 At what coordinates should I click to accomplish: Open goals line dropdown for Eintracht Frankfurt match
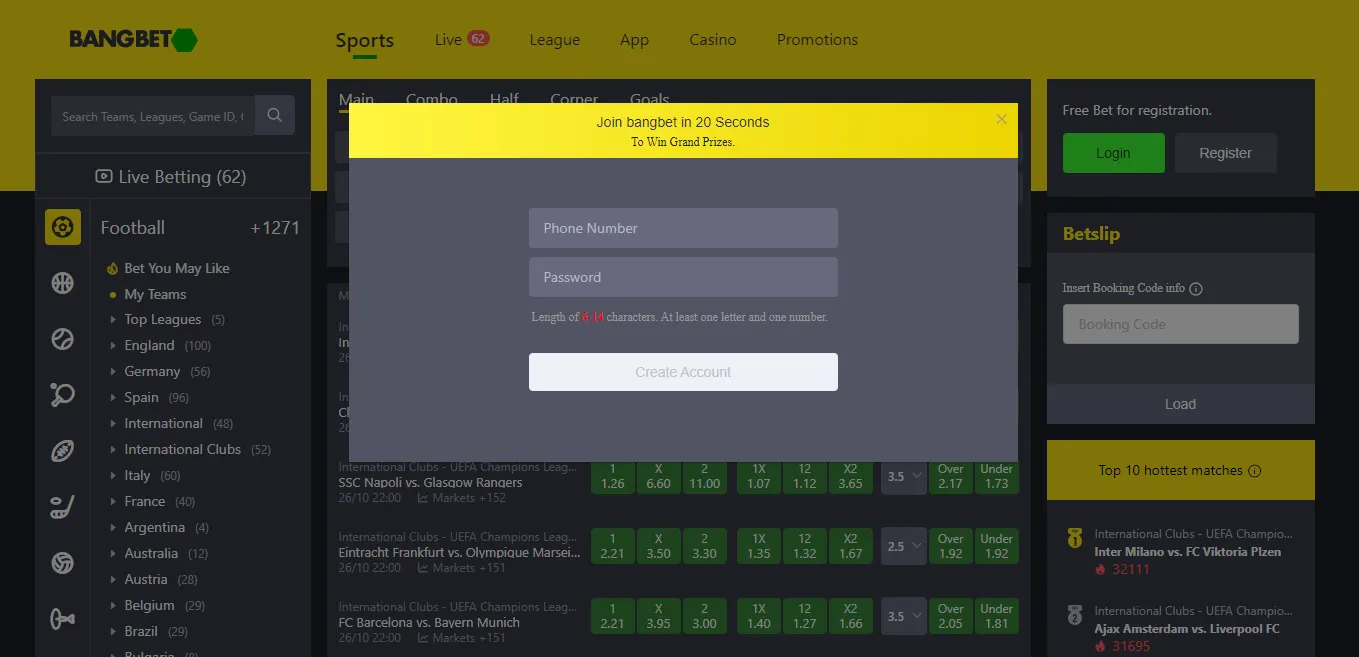pyautogui.click(x=903, y=547)
